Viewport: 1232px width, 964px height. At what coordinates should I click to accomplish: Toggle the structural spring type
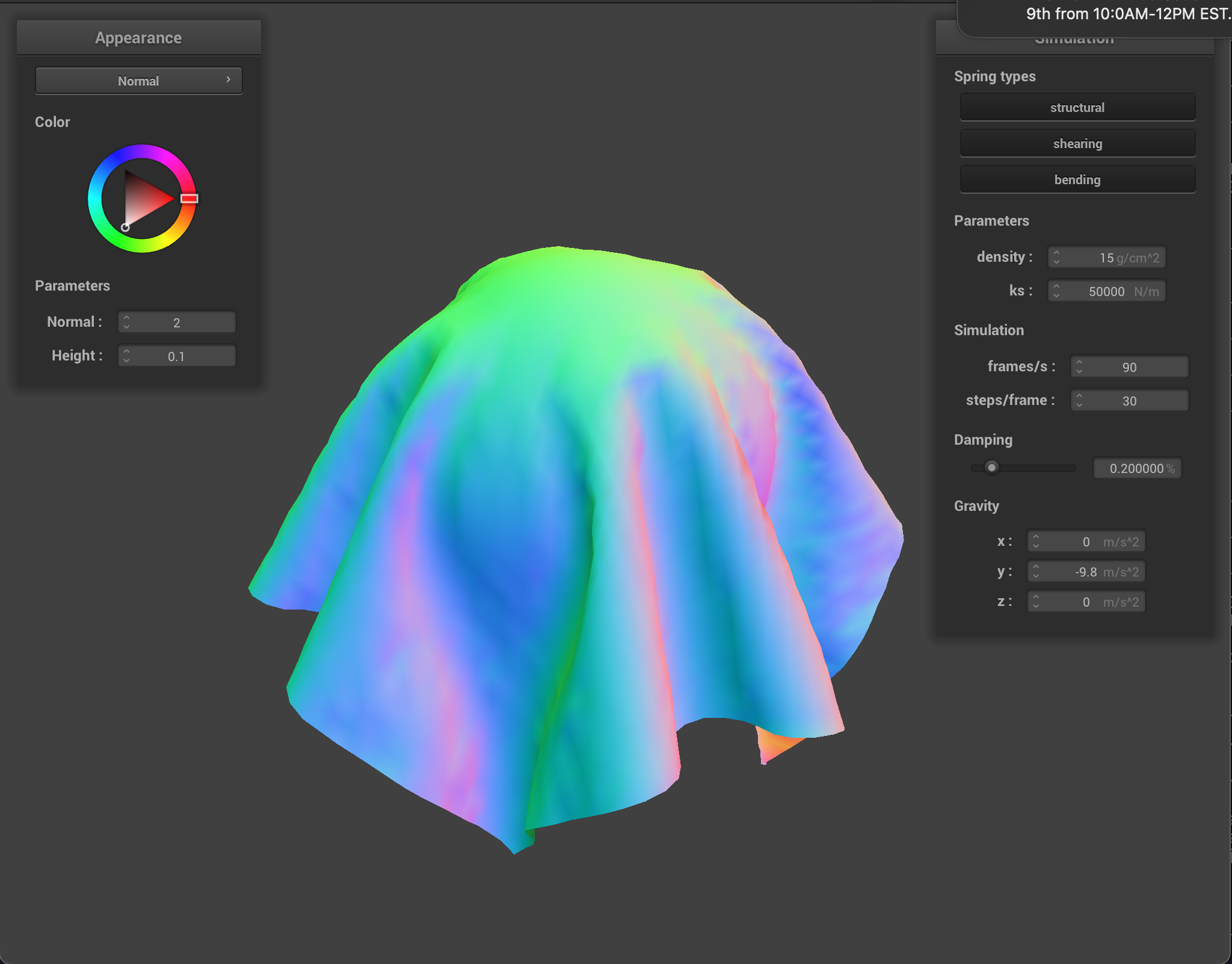pos(1077,108)
